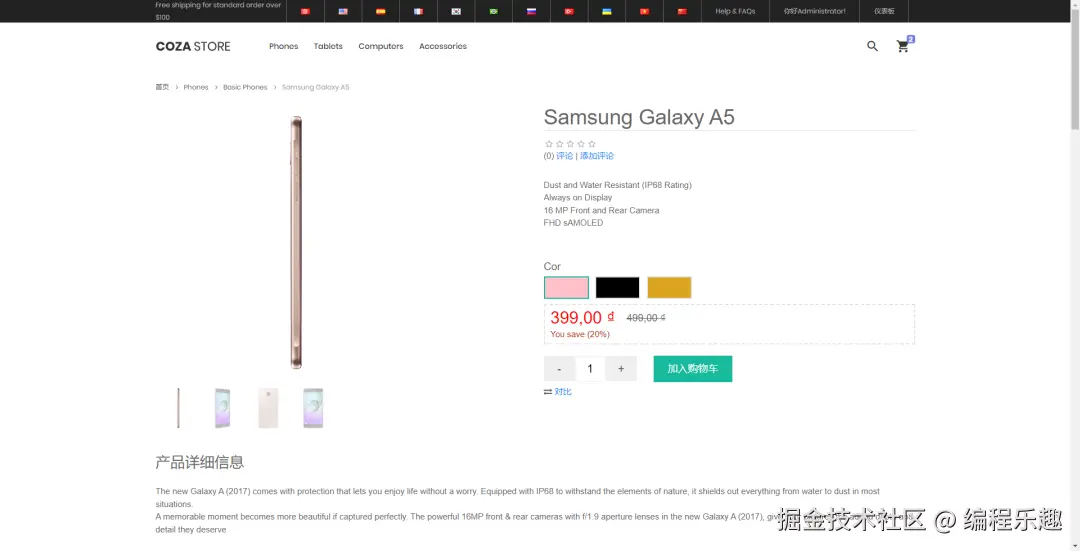Select the Brazil flag language option
The height and width of the screenshot is (551, 1080).
pyautogui.click(x=494, y=11)
